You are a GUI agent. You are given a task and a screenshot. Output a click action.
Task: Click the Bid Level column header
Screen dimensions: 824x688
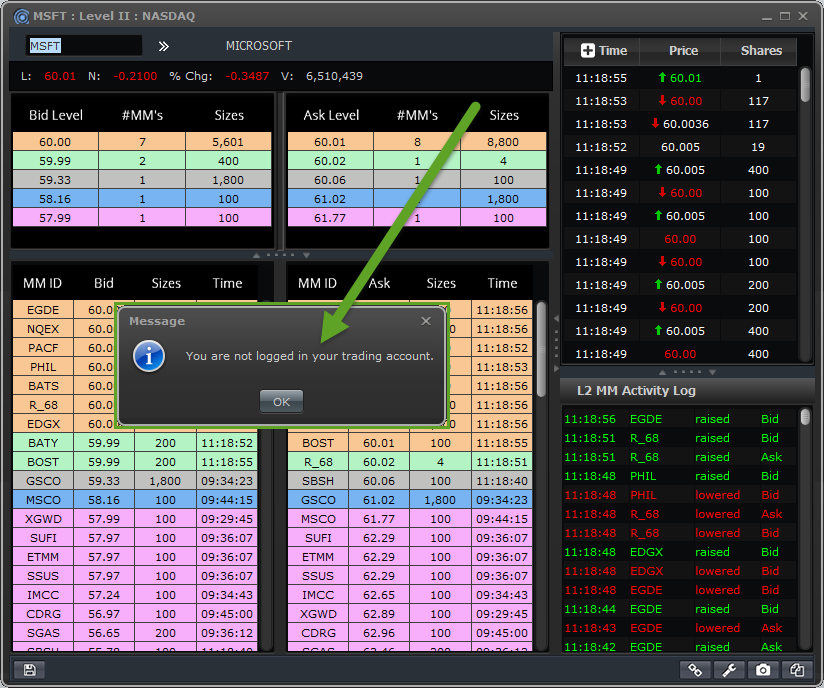click(x=56, y=115)
